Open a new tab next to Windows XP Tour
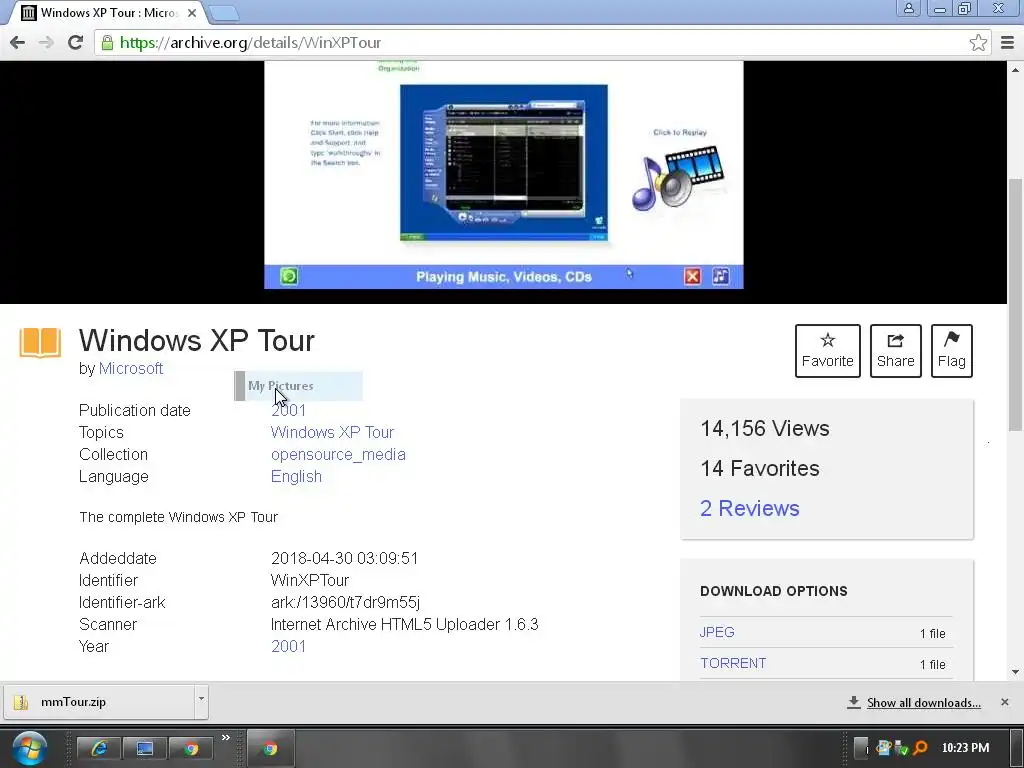This screenshot has height=768, width=1024. [225, 13]
